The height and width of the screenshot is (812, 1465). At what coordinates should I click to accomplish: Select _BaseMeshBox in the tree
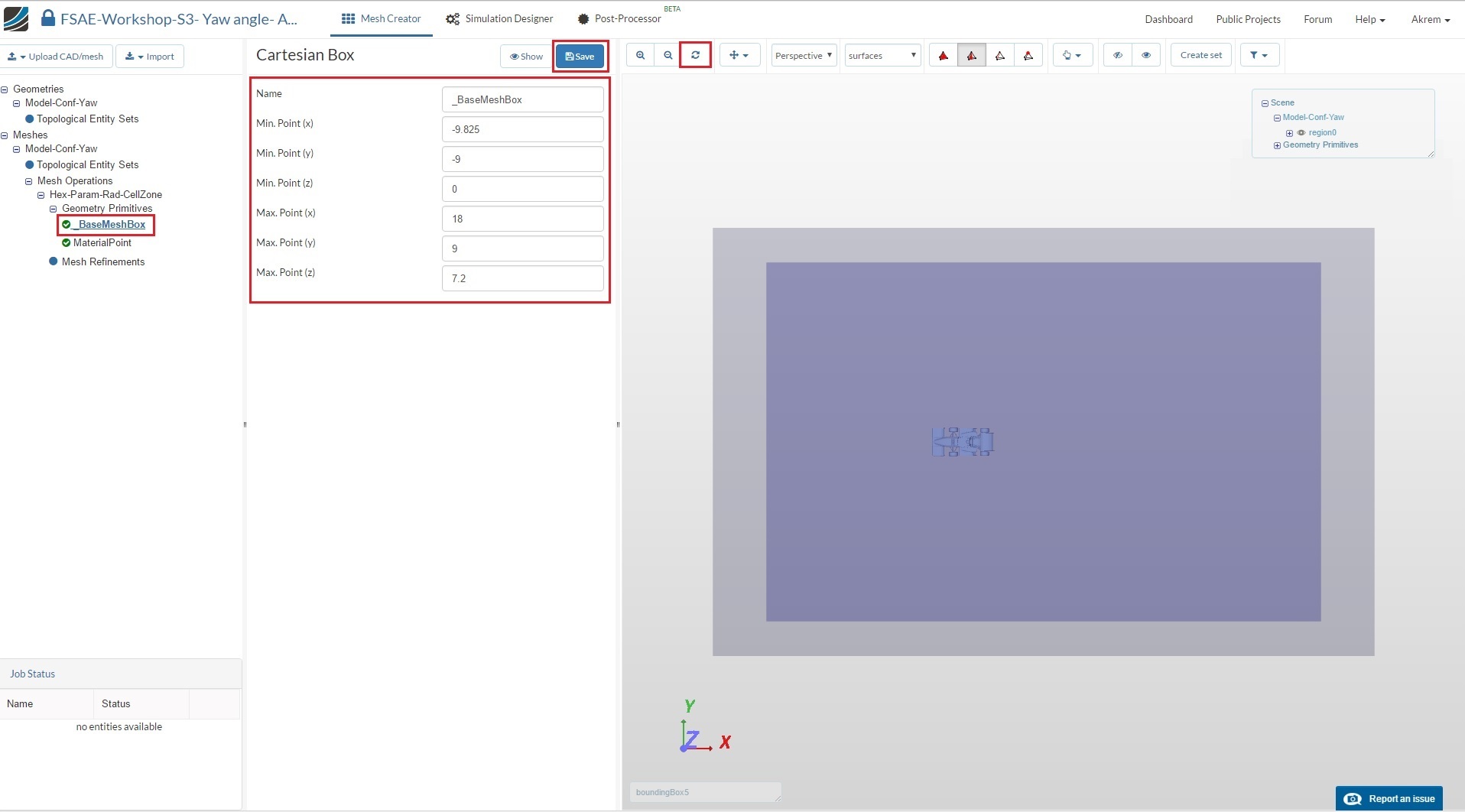pos(112,224)
